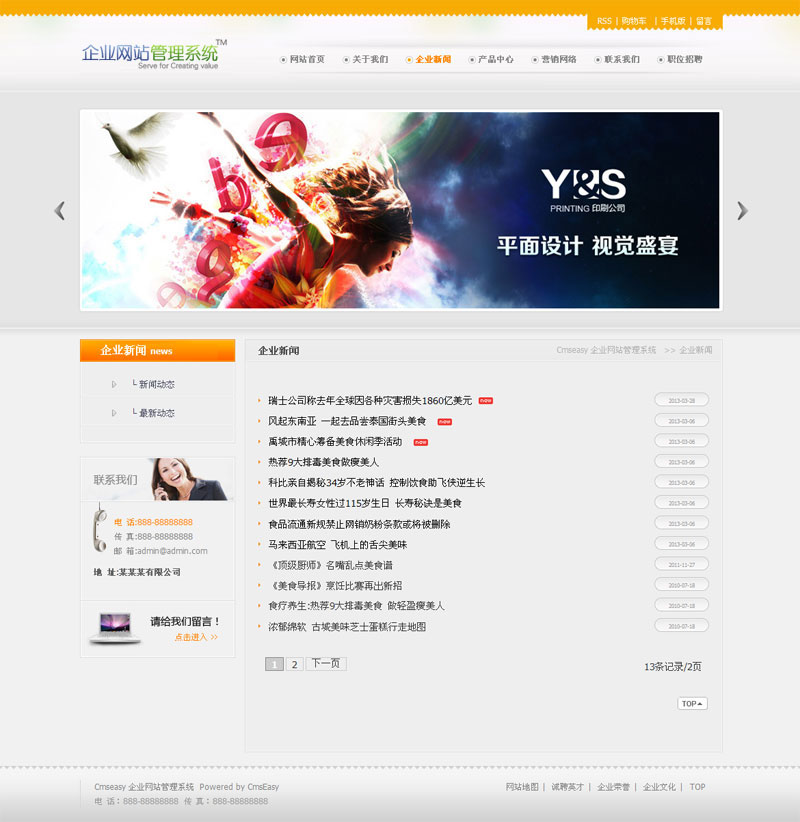Click the red new badge on 瑞士公司 headline
The width and height of the screenshot is (800, 822).
pyautogui.click(x=485, y=400)
